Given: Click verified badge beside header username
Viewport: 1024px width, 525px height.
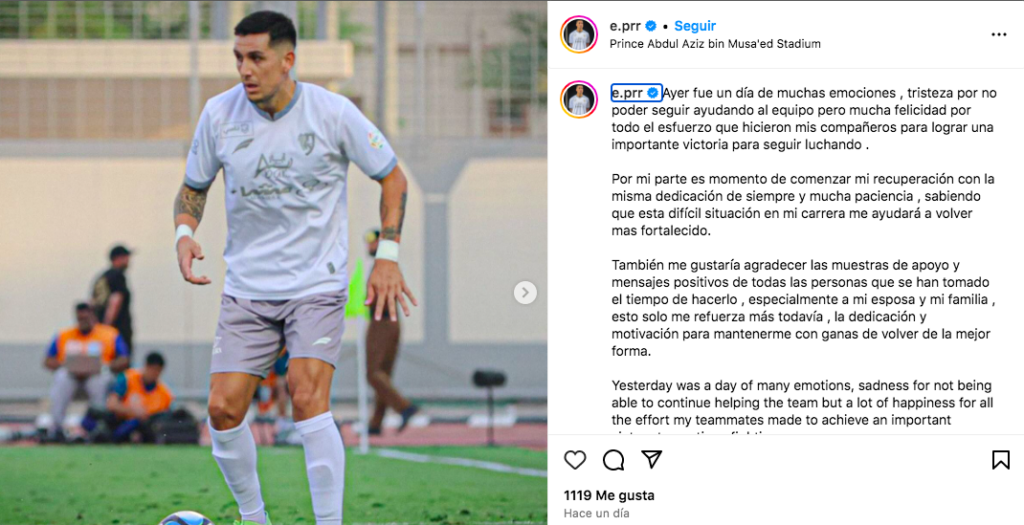Looking at the screenshot, I should point(651,26).
